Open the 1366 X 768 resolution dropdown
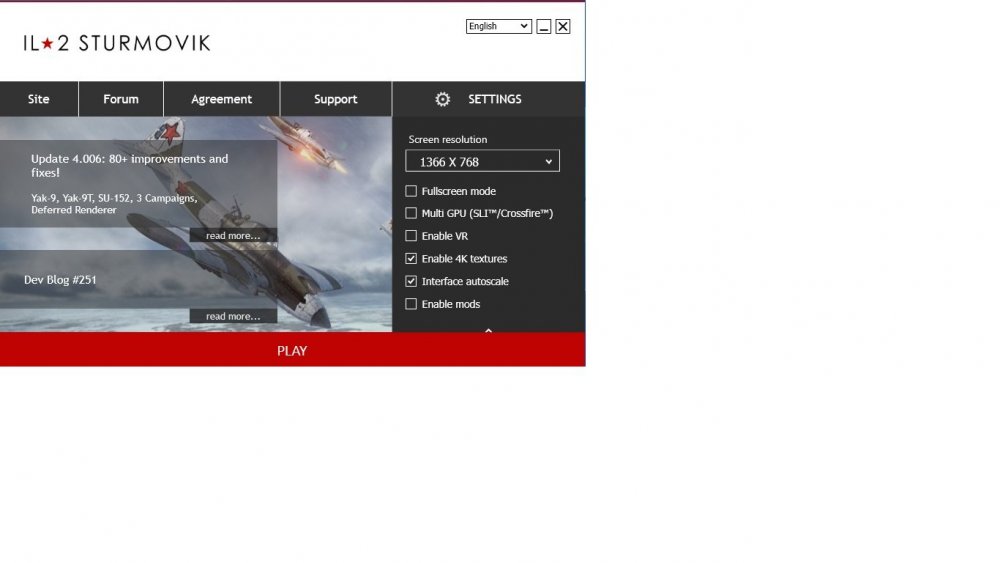The image size is (1000, 563). [482, 161]
